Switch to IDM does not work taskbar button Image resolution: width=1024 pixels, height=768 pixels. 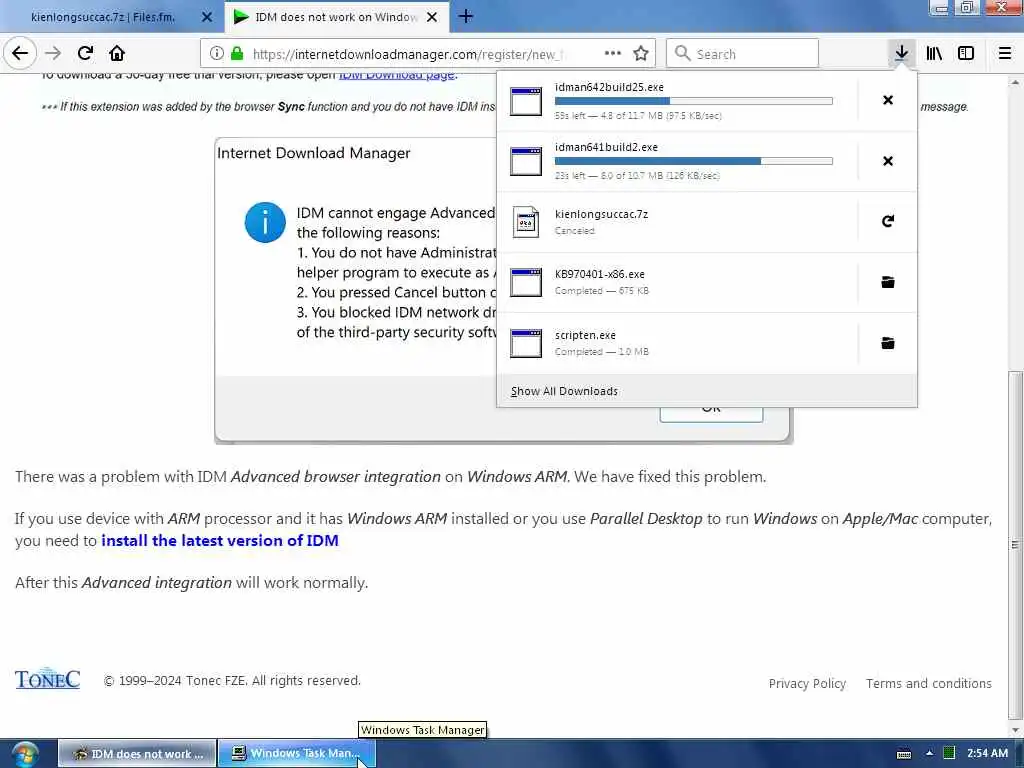[x=138, y=754]
